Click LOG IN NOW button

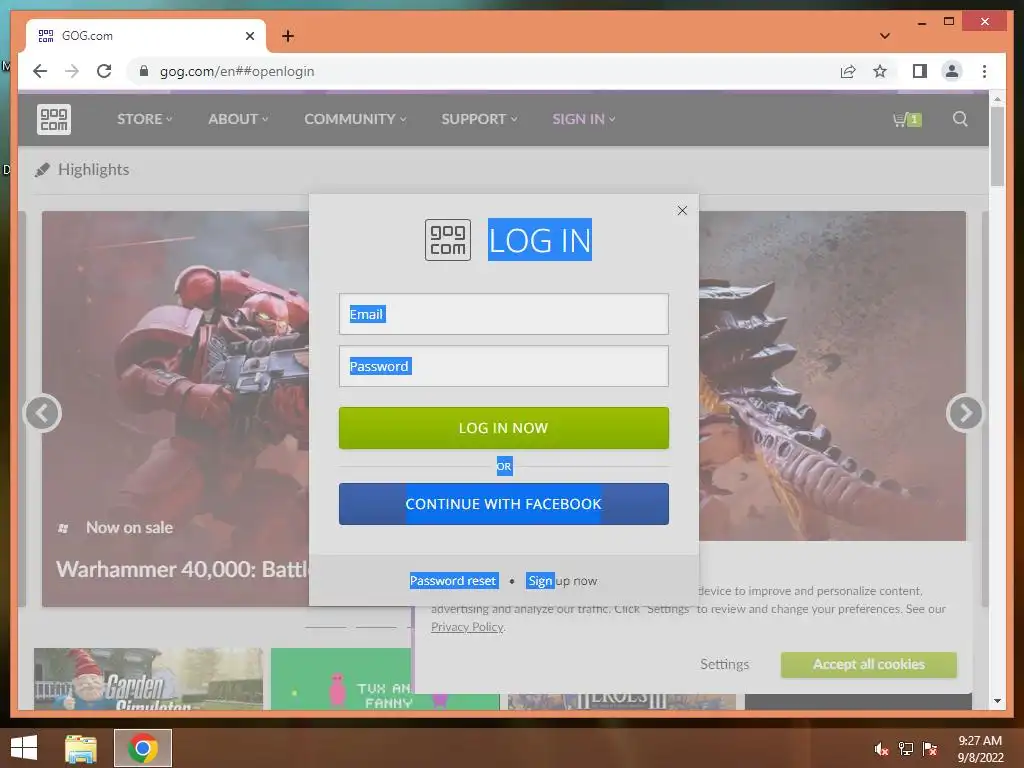[x=504, y=428]
